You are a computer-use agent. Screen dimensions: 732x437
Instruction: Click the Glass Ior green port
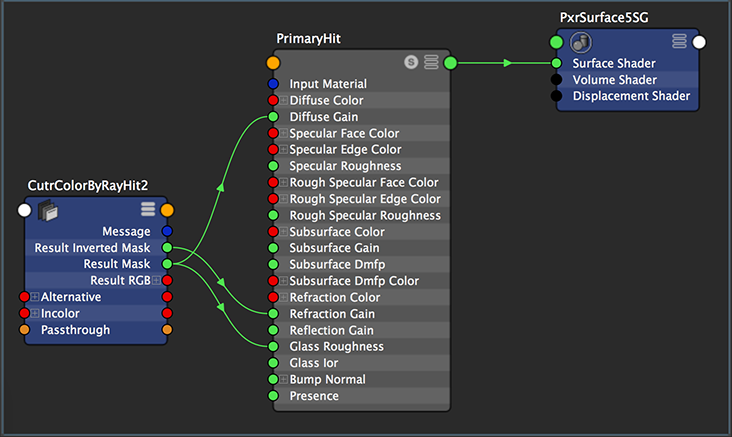[x=273, y=363]
